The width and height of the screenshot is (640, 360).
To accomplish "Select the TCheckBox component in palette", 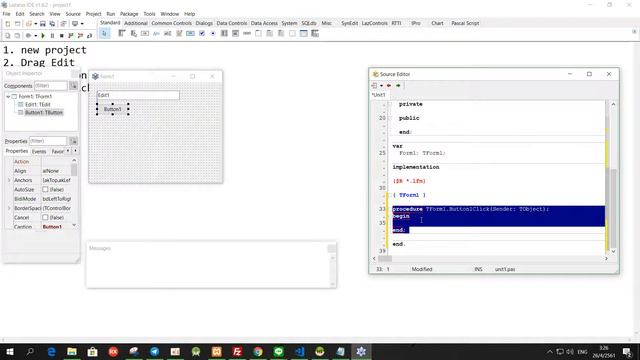I will 202,33.
